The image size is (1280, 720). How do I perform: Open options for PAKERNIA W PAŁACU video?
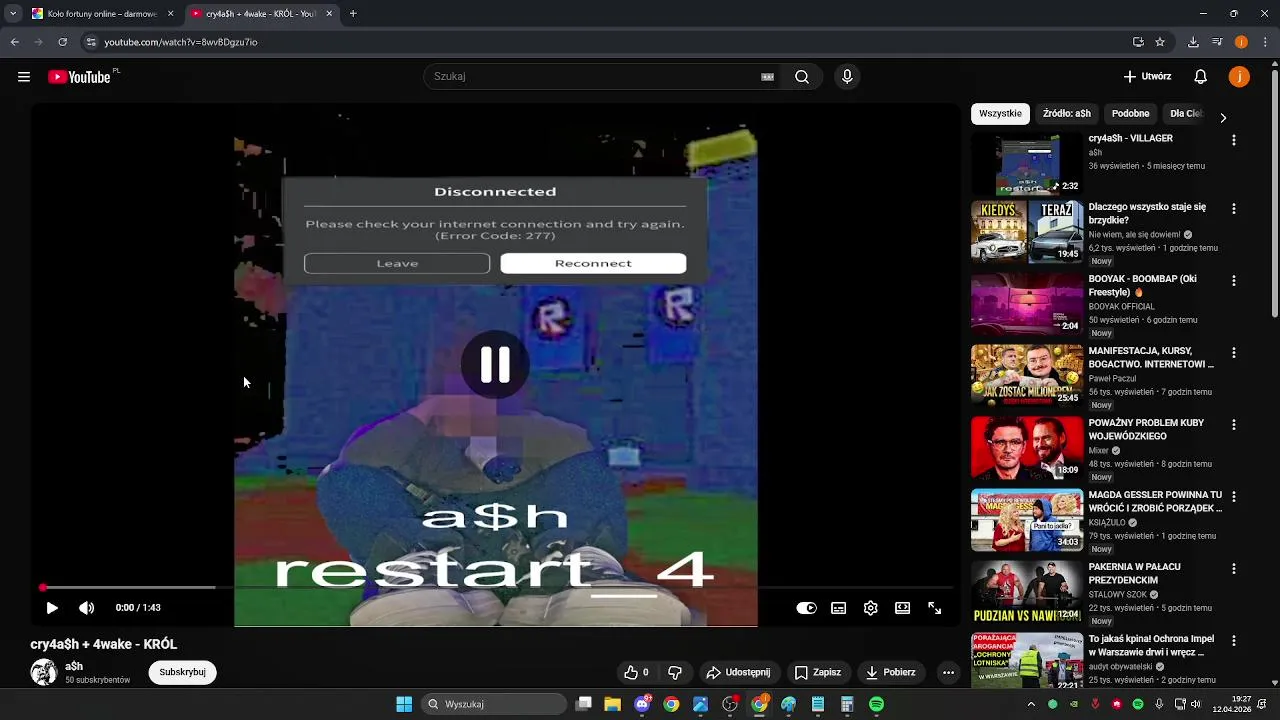1233,569
